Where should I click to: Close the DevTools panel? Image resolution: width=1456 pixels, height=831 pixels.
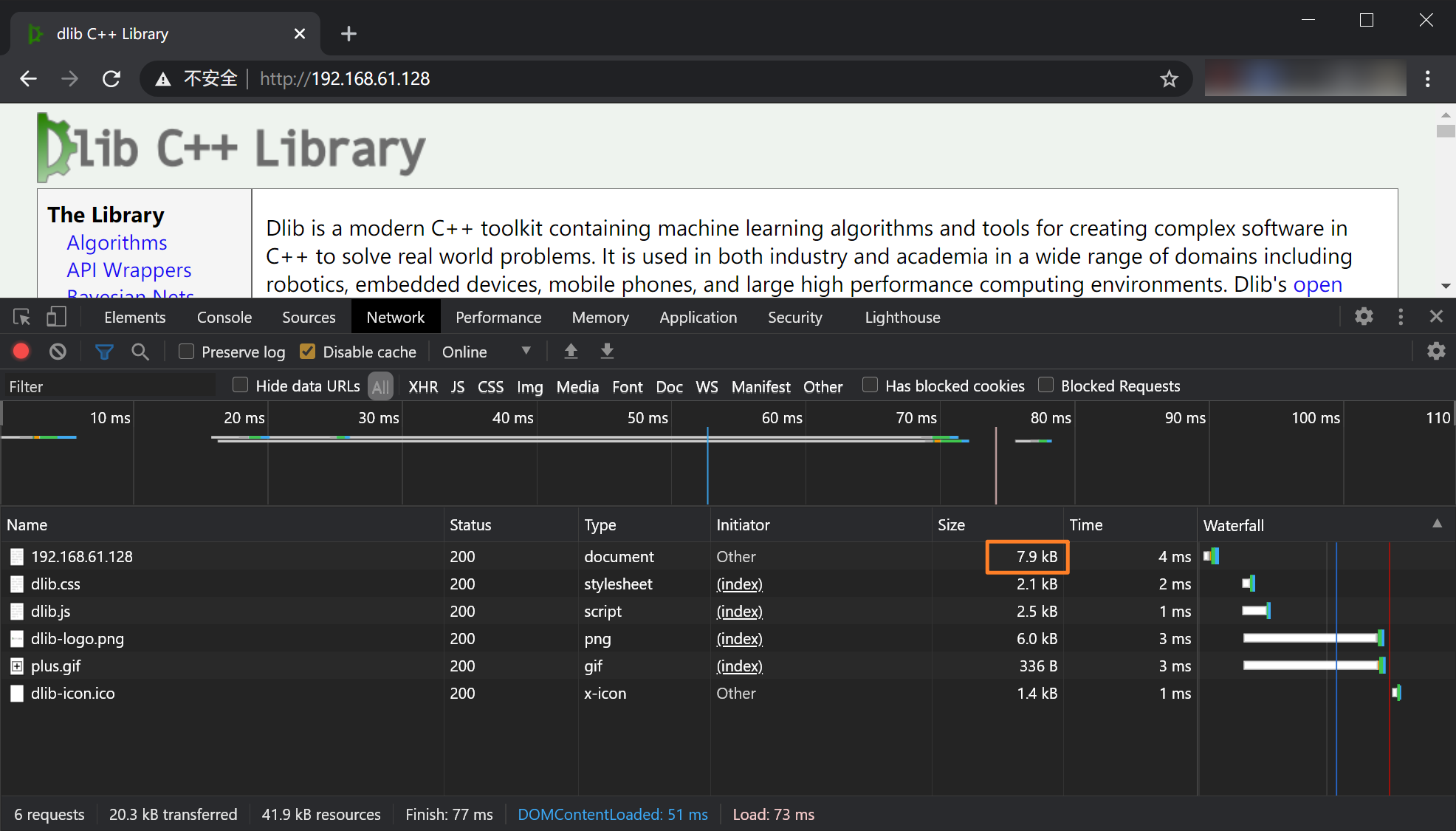(1436, 317)
